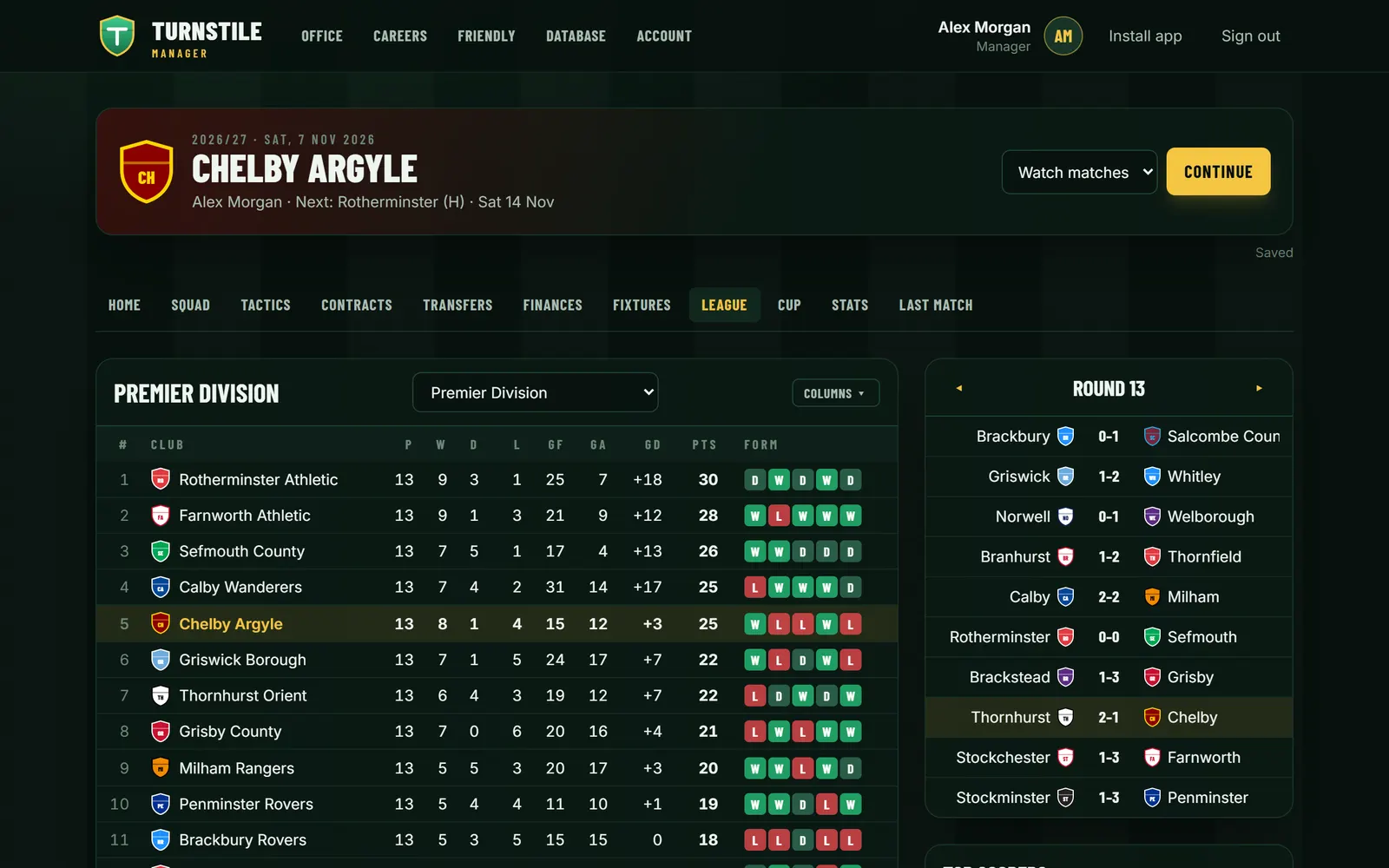This screenshot has height=868, width=1389.
Task: Click the Thornhurst 2-1 Chelby result
Action: (x=1109, y=717)
